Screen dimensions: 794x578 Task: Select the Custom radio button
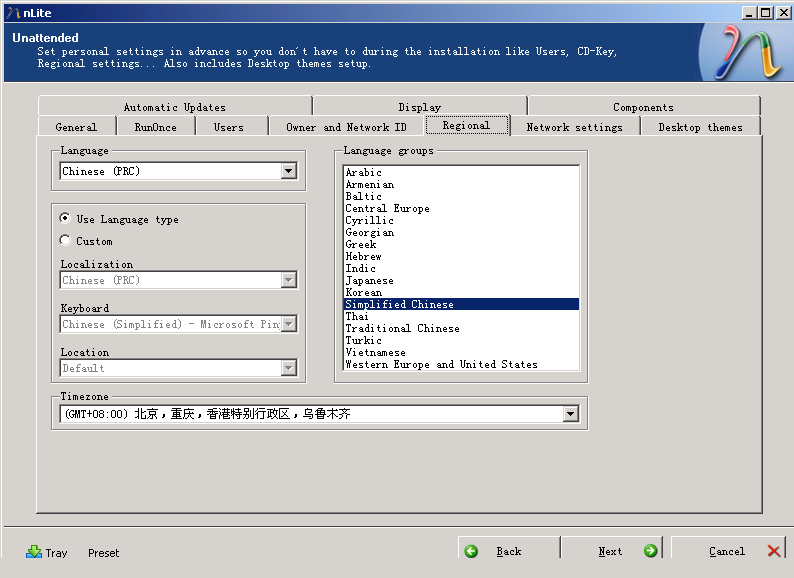(x=66, y=241)
